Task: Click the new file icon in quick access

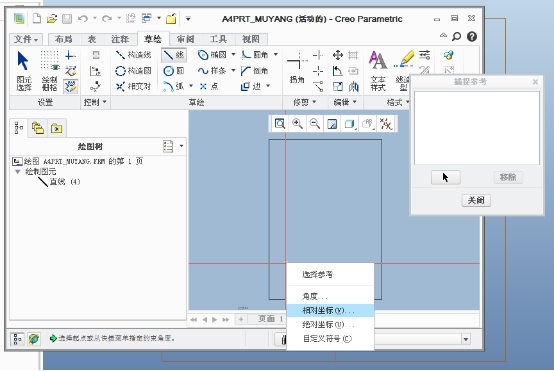Action: [x=37, y=18]
